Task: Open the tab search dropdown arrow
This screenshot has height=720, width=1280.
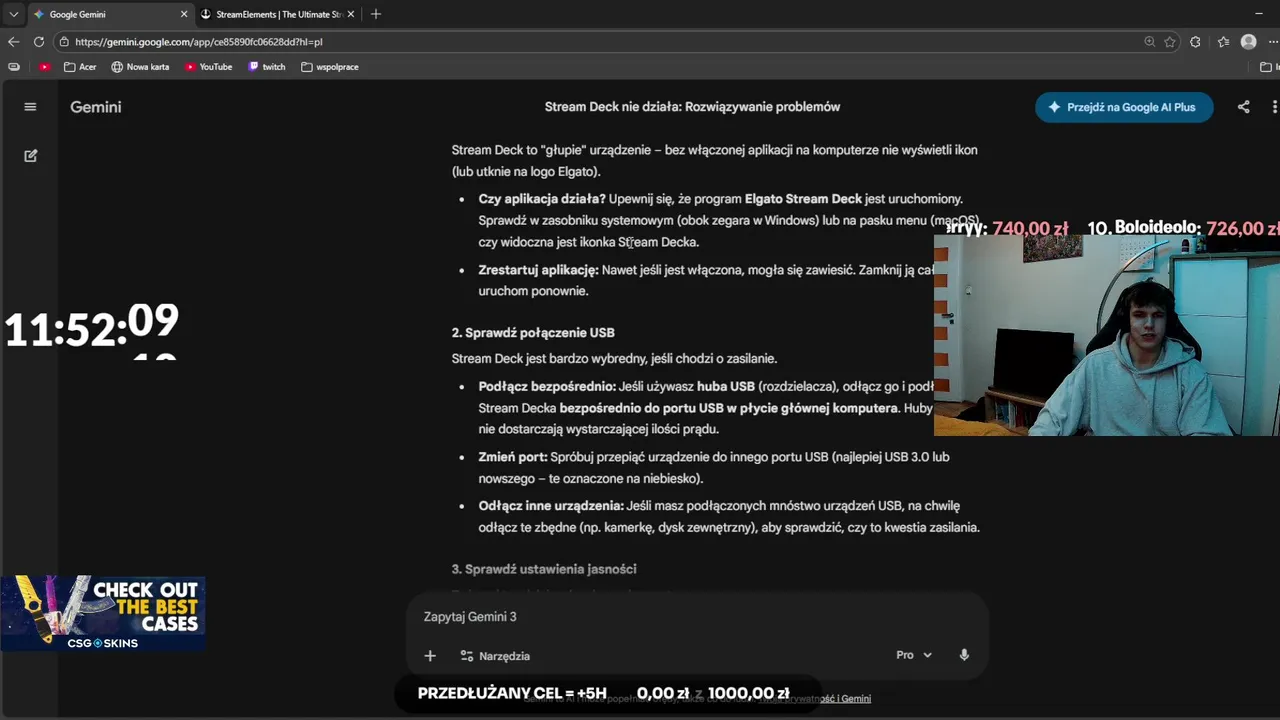Action: coord(13,14)
